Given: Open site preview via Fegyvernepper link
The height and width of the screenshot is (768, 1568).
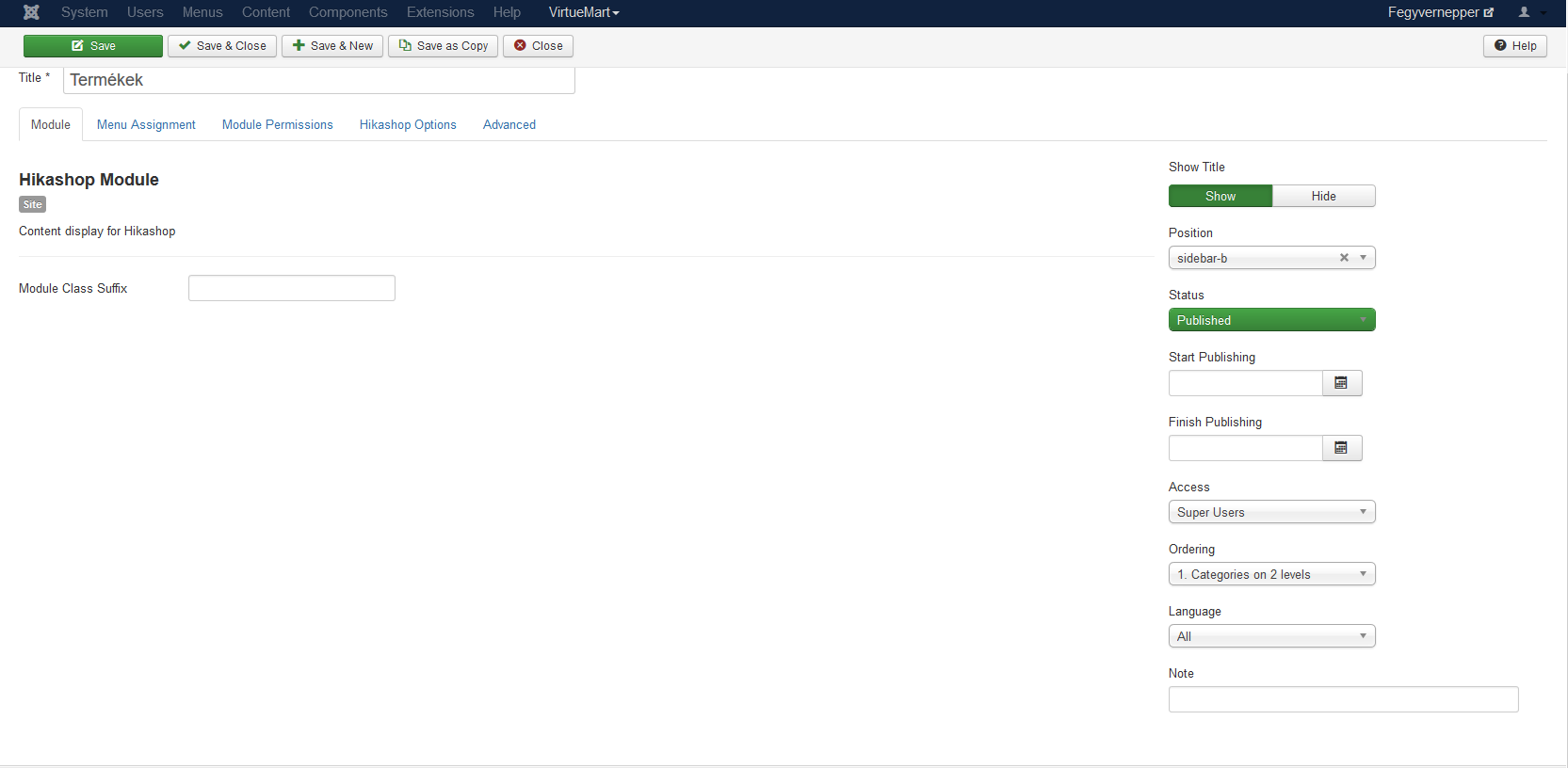Looking at the screenshot, I should (x=1440, y=12).
